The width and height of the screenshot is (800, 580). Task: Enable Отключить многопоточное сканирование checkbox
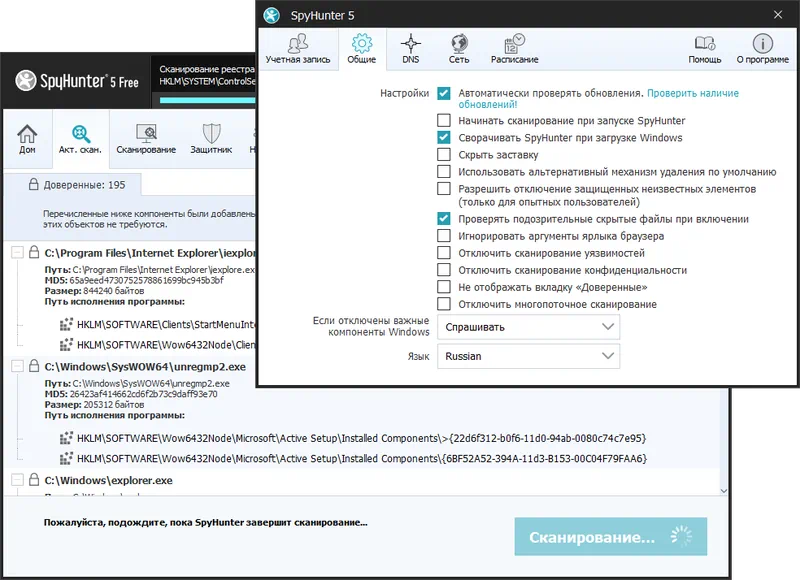pos(444,304)
